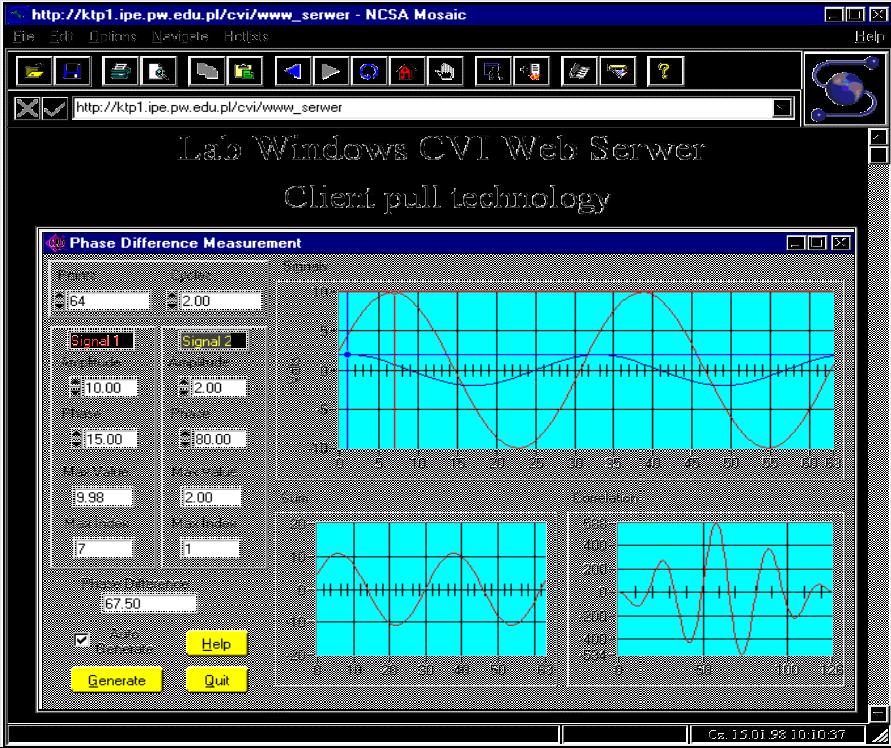
Task: Click the Signal 1 Phase field 15.00
Action: point(111,439)
